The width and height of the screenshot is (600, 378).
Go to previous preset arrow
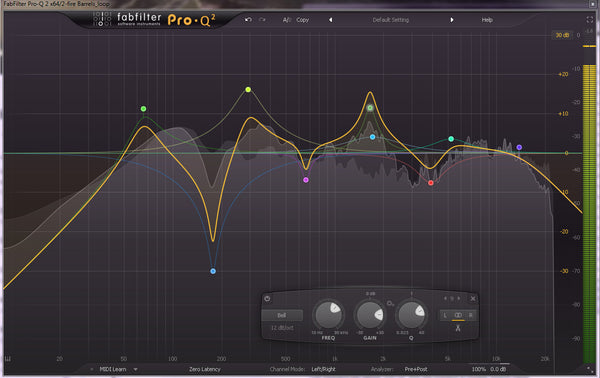(x=331, y=20)
